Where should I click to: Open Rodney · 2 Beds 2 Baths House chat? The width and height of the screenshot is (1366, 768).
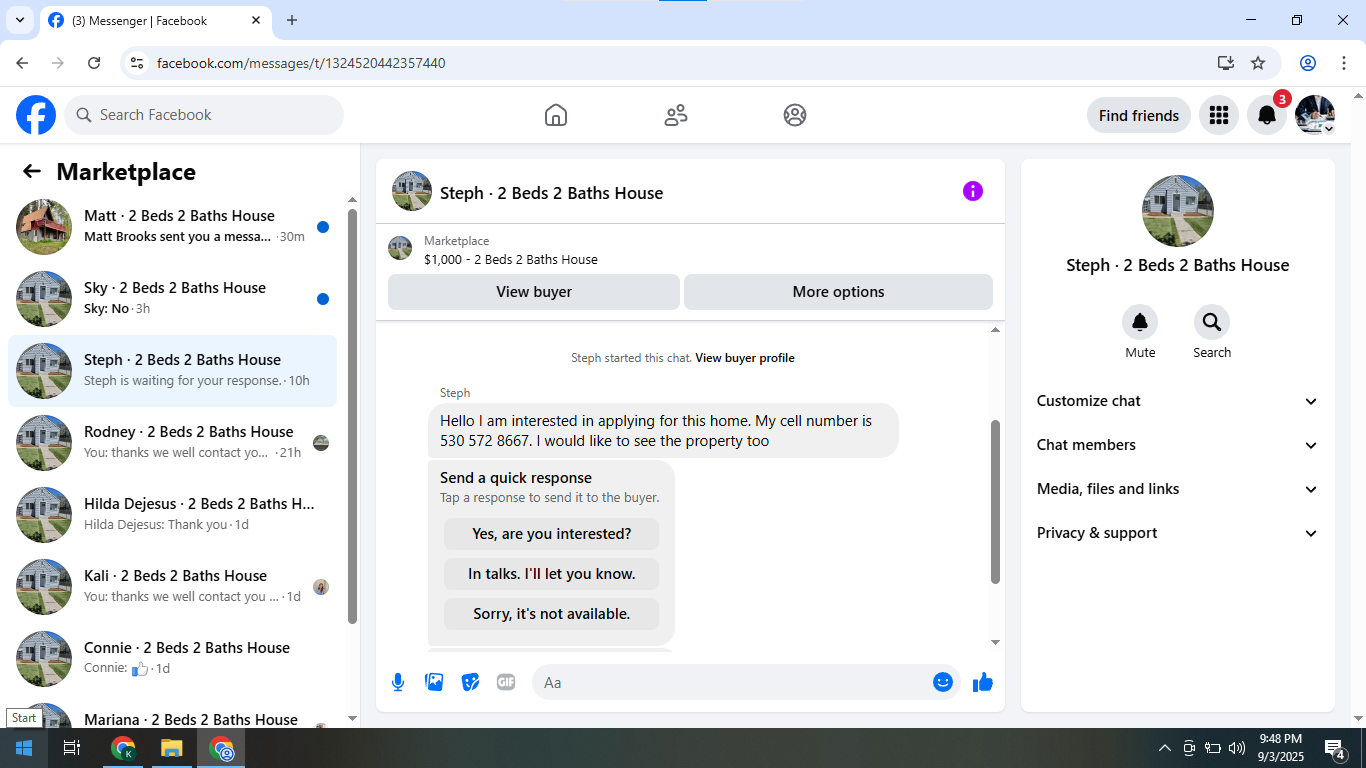[x=173, y=443]
